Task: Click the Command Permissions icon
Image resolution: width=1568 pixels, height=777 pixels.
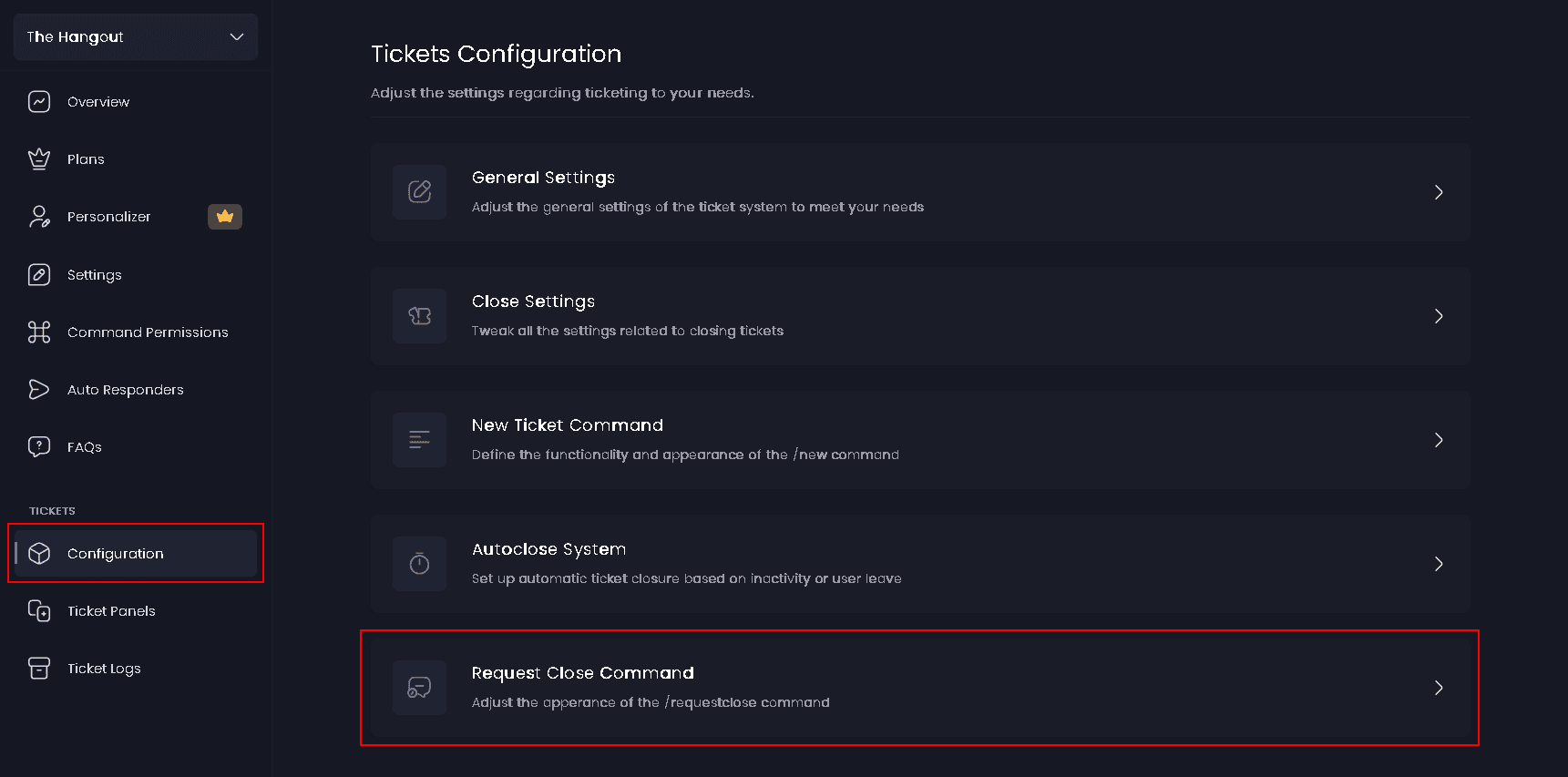Action: point(39,332)
